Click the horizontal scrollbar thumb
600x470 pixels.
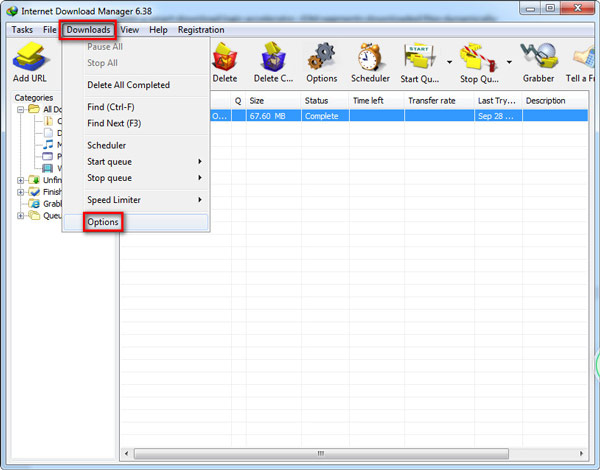pos(321,454)
